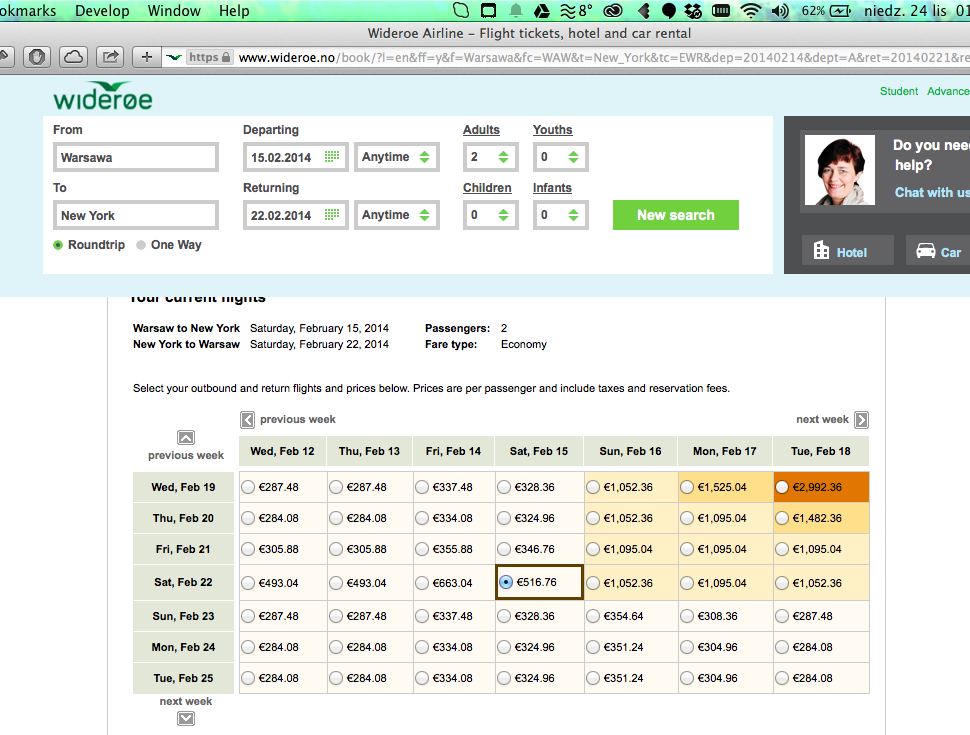Click the Tue, Feb 25 row header

coord(183,678)
